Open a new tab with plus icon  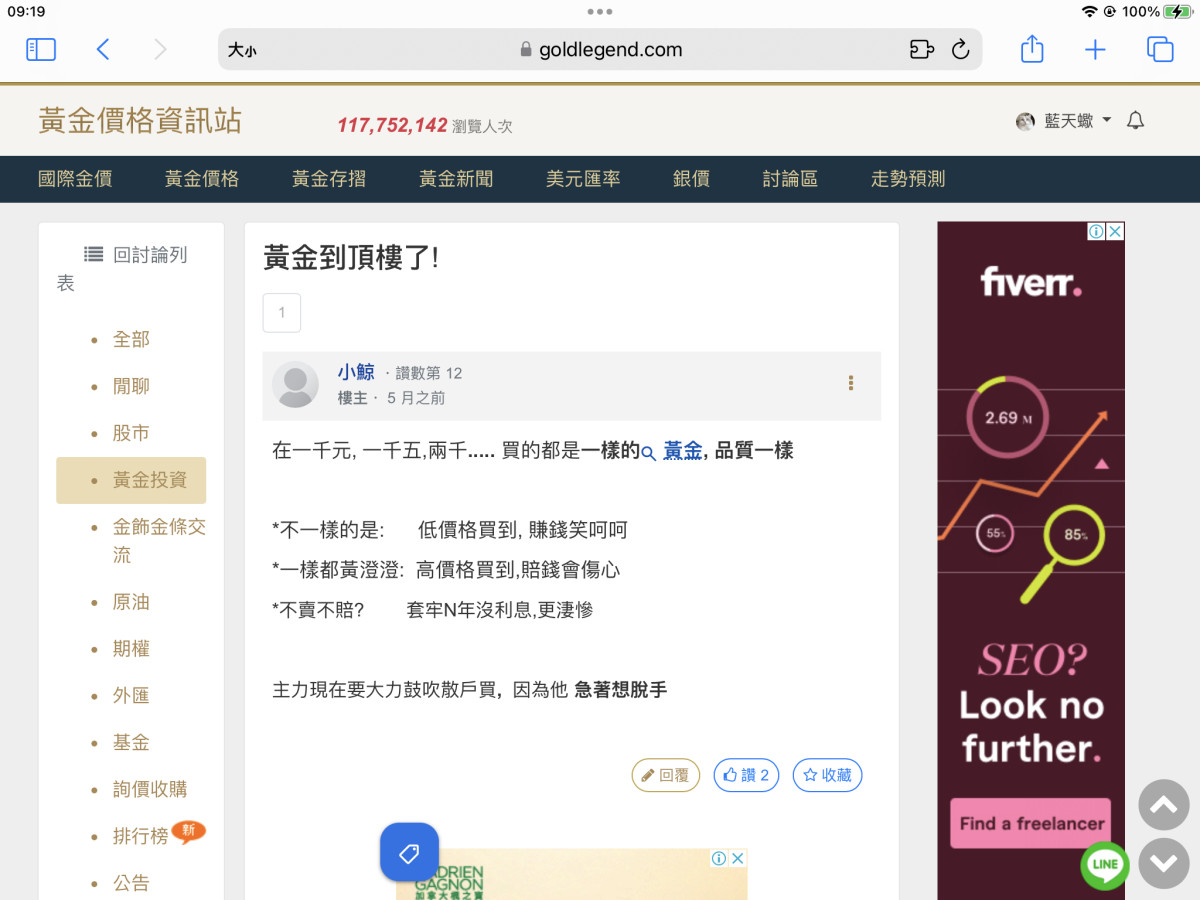point(1096,49)
